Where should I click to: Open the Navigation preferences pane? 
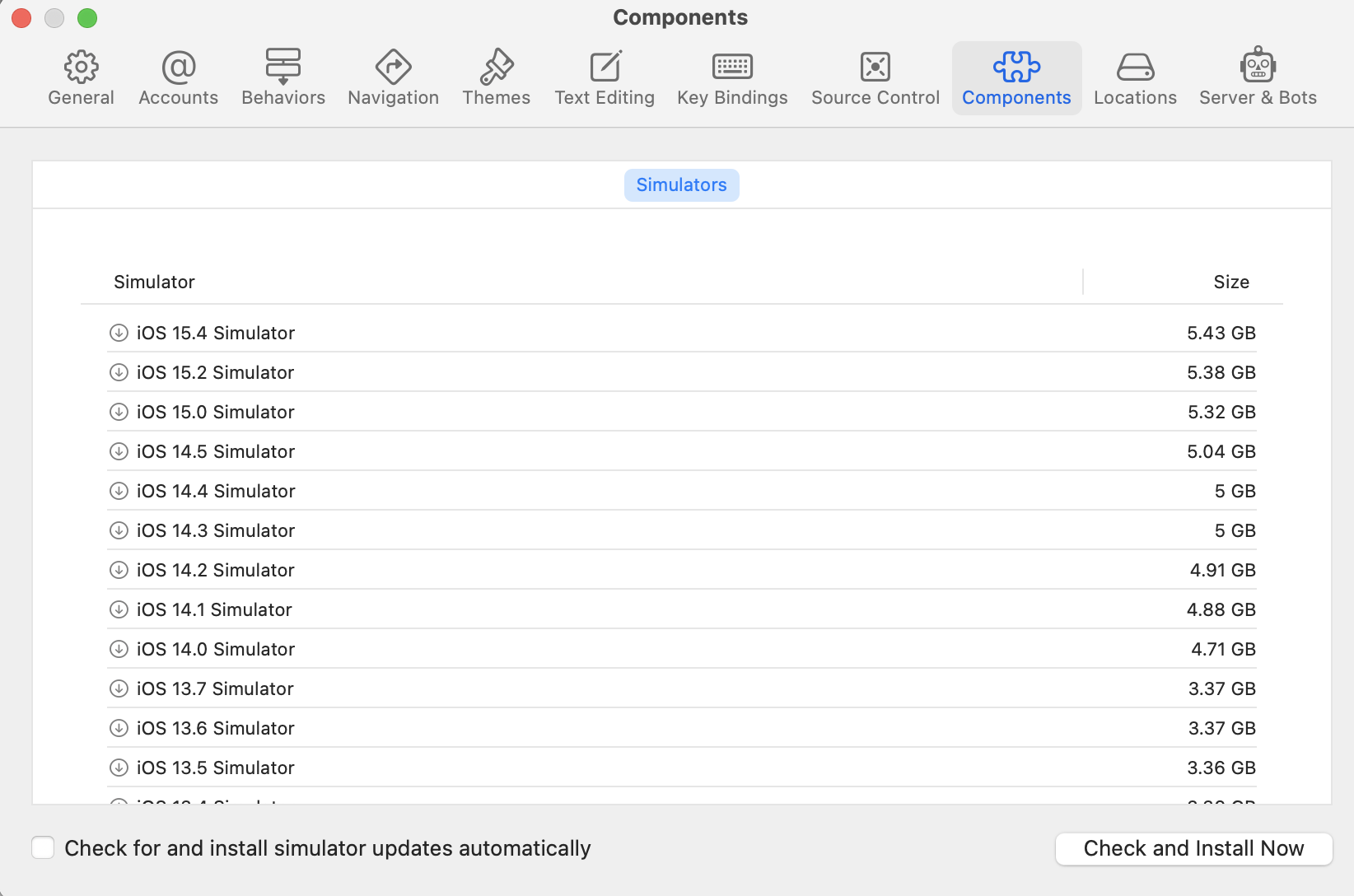(x=394, y=79)
